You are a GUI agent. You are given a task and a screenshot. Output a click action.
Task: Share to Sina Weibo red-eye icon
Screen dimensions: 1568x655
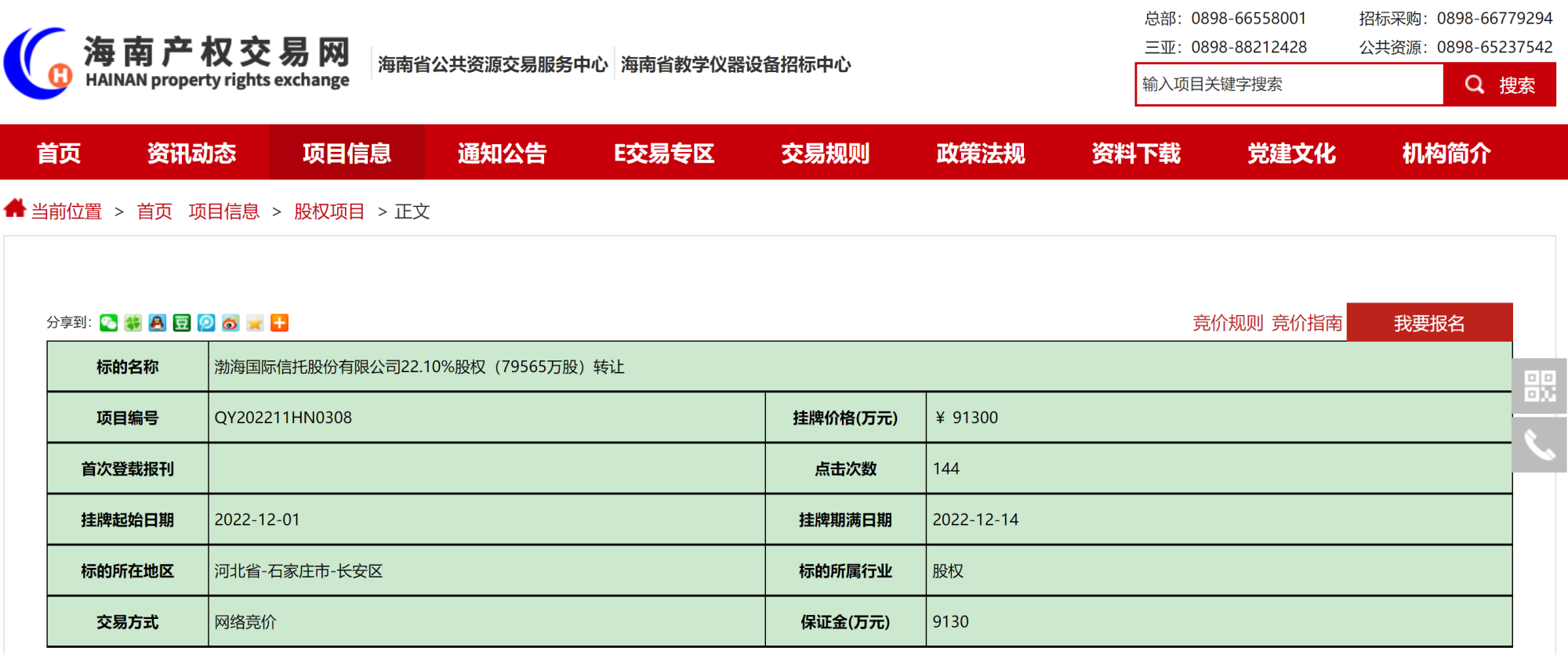pyautogui.click(x=230, y=323)
